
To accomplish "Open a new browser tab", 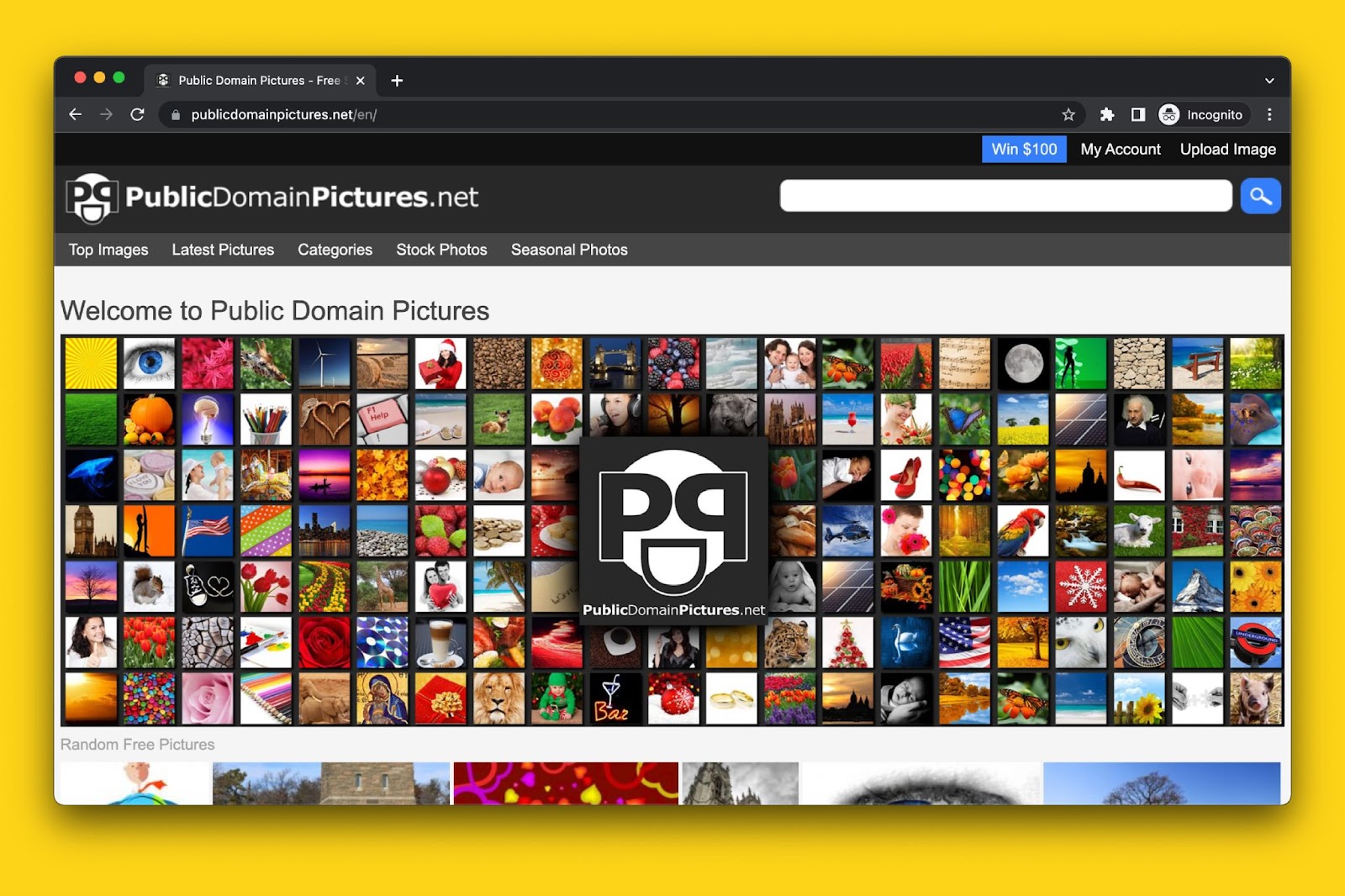I will pos(397,81).
